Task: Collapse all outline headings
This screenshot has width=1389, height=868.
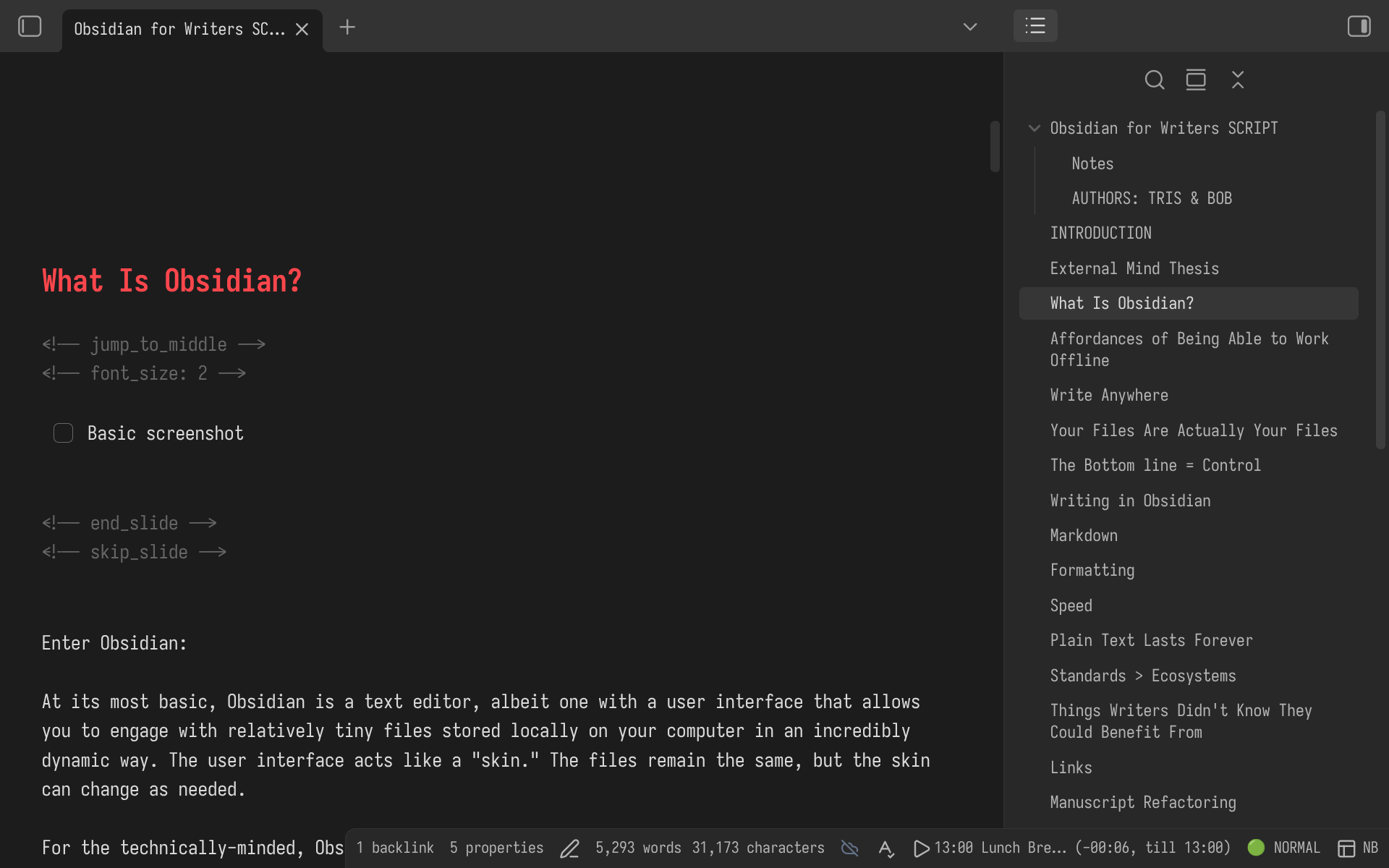Action: (1238, 80)
